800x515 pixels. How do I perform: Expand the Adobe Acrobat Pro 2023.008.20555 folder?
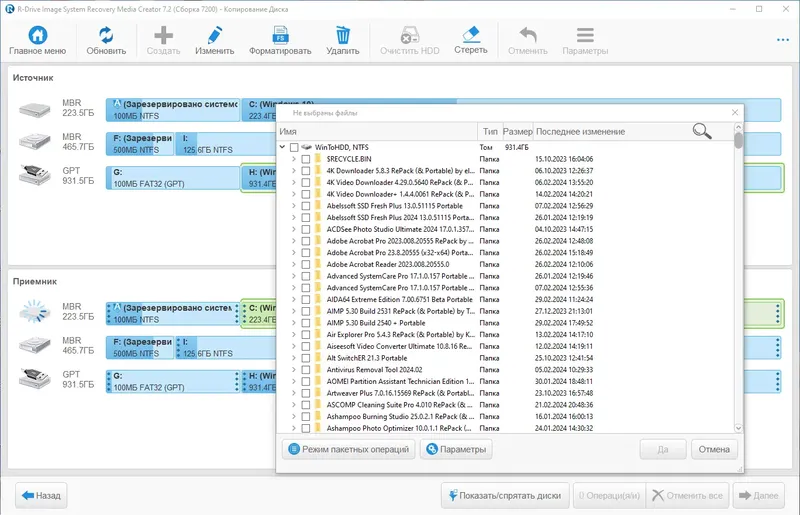click(x=294, y=241)
